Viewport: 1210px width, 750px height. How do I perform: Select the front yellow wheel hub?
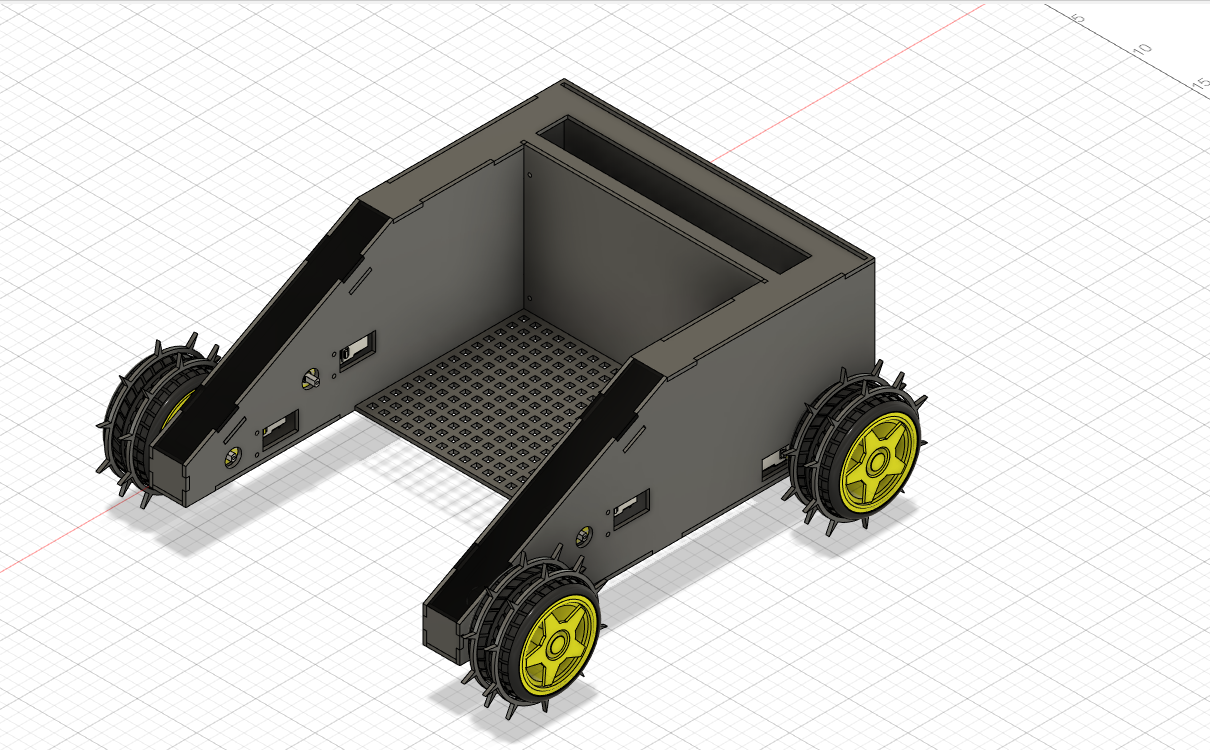560,644
